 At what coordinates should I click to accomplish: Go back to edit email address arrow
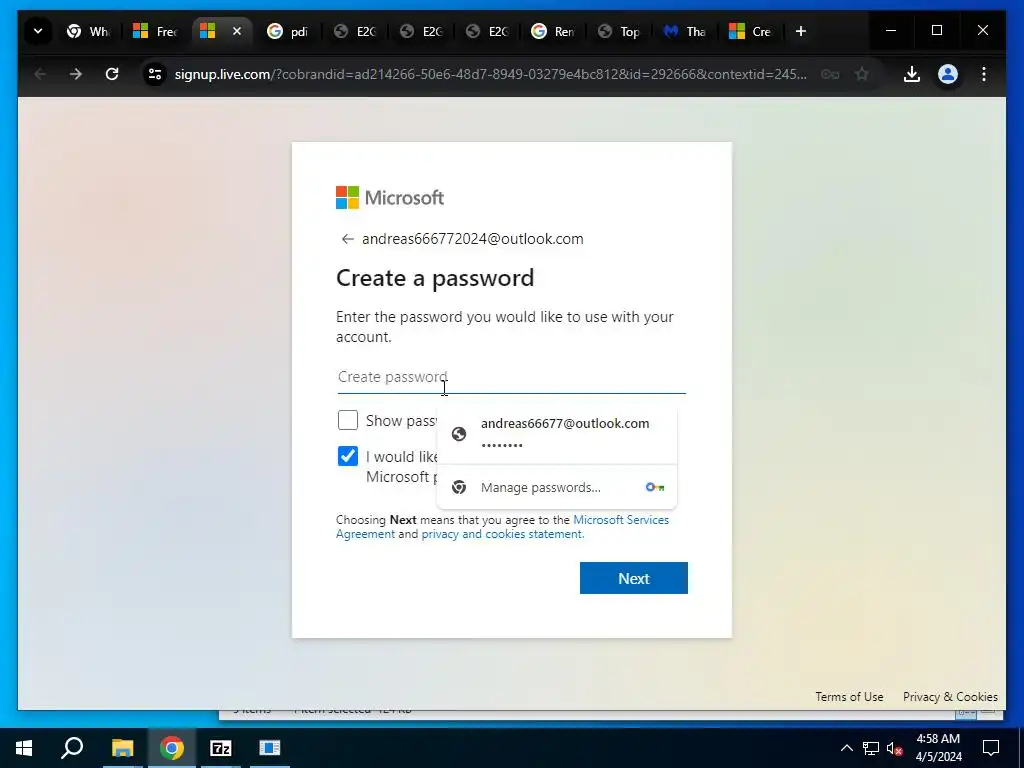coord(347,239)
